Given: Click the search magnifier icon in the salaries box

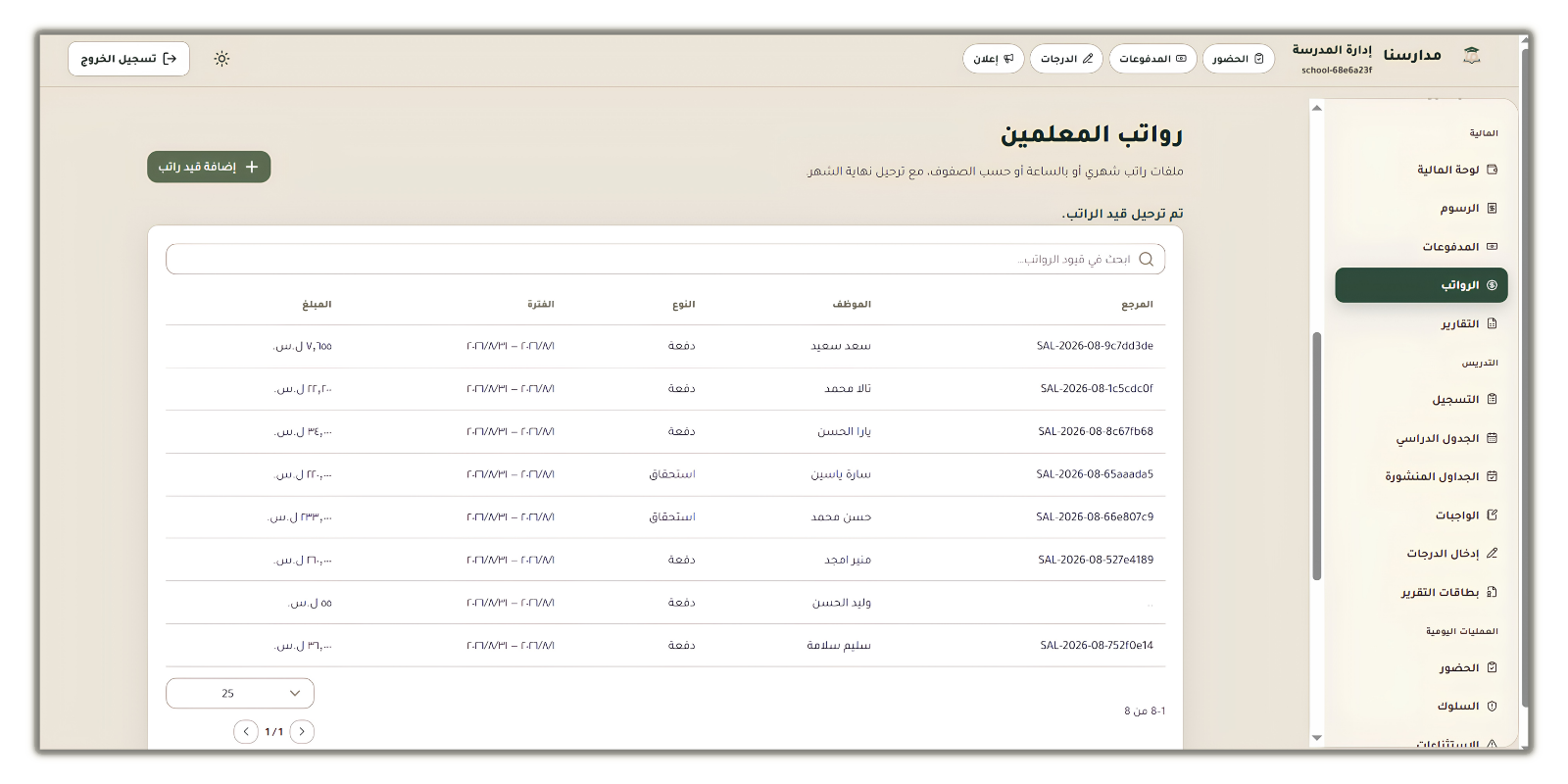Looking at the screenshot, I should (x=1146, y=259).
